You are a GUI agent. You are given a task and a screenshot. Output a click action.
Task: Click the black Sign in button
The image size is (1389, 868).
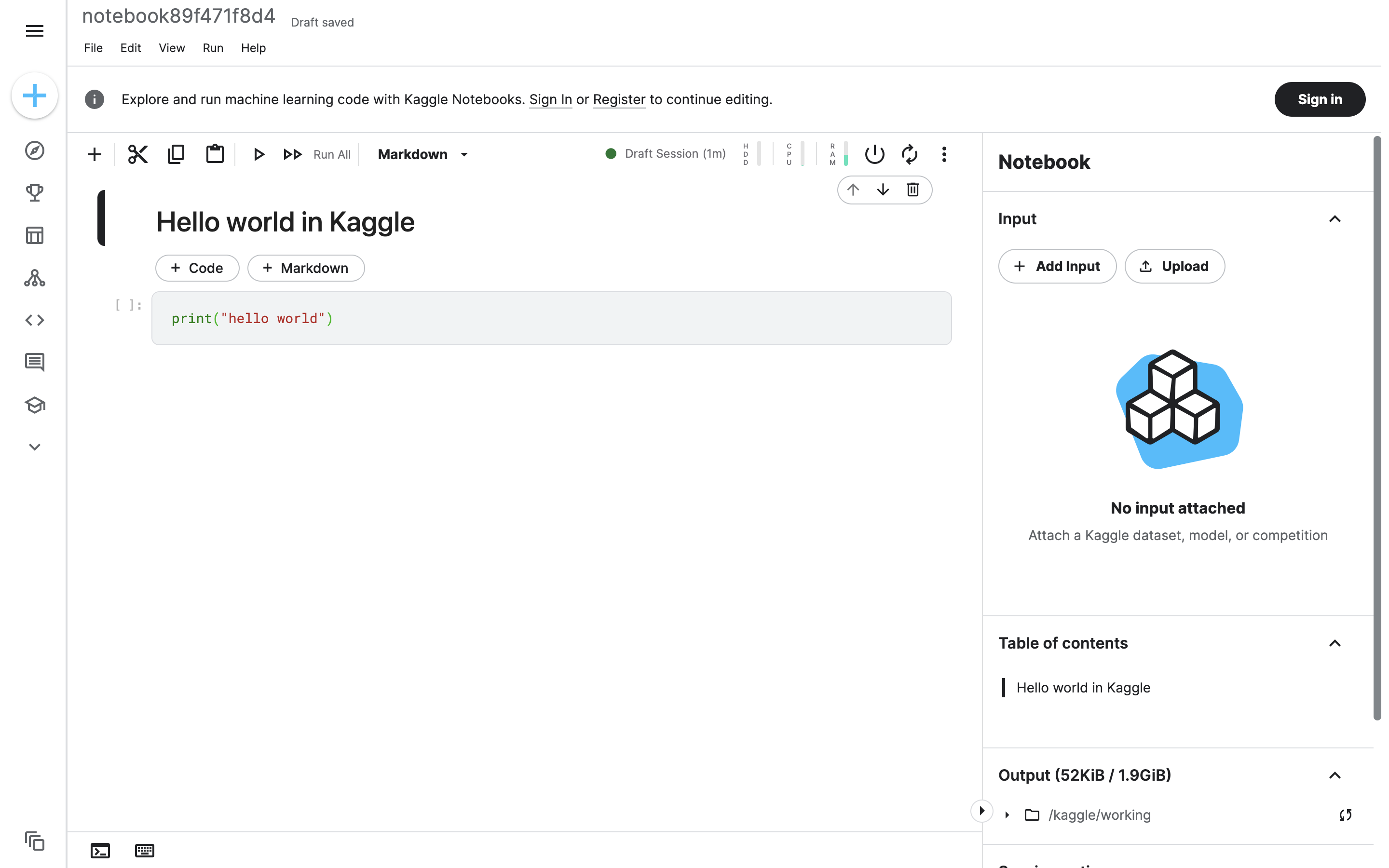[1320, 99]
